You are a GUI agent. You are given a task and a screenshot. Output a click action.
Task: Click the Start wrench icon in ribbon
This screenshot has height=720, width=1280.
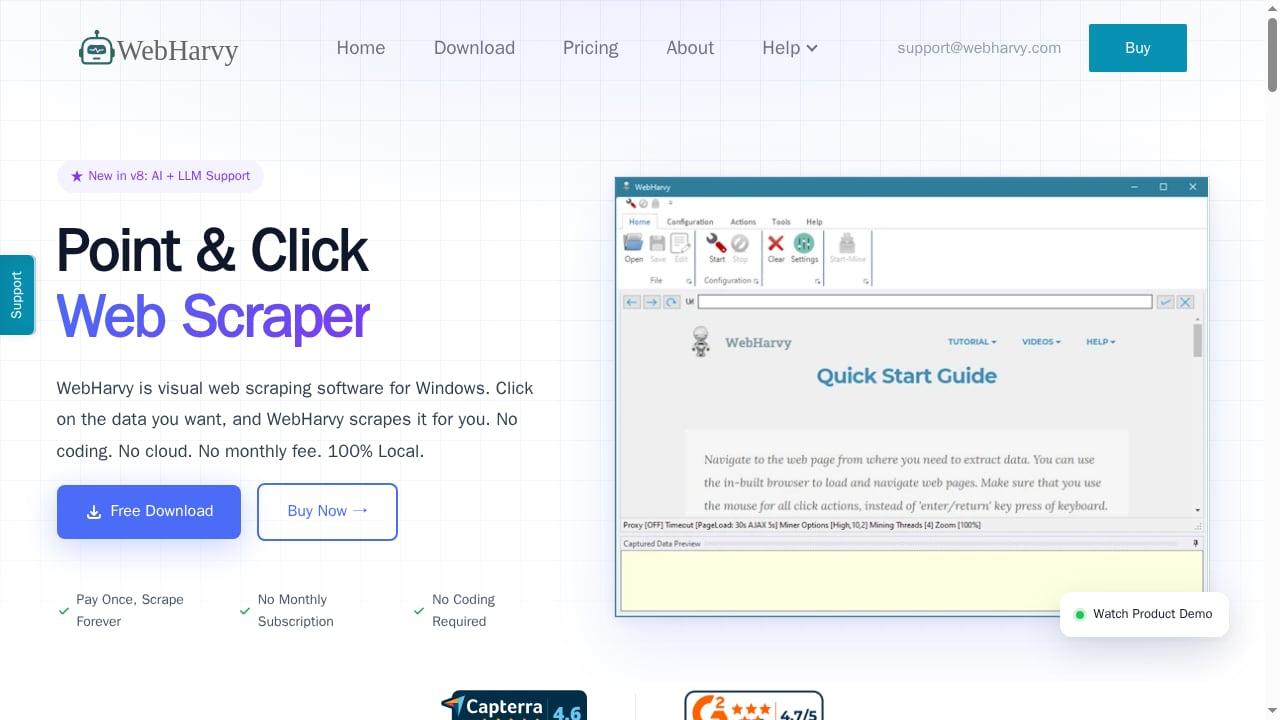[x=716, y=243]
